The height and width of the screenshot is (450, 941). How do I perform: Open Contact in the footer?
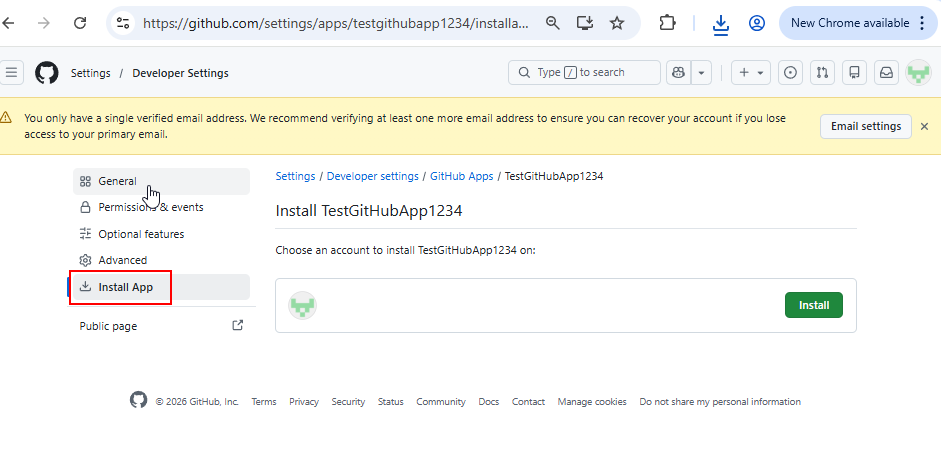528,402
